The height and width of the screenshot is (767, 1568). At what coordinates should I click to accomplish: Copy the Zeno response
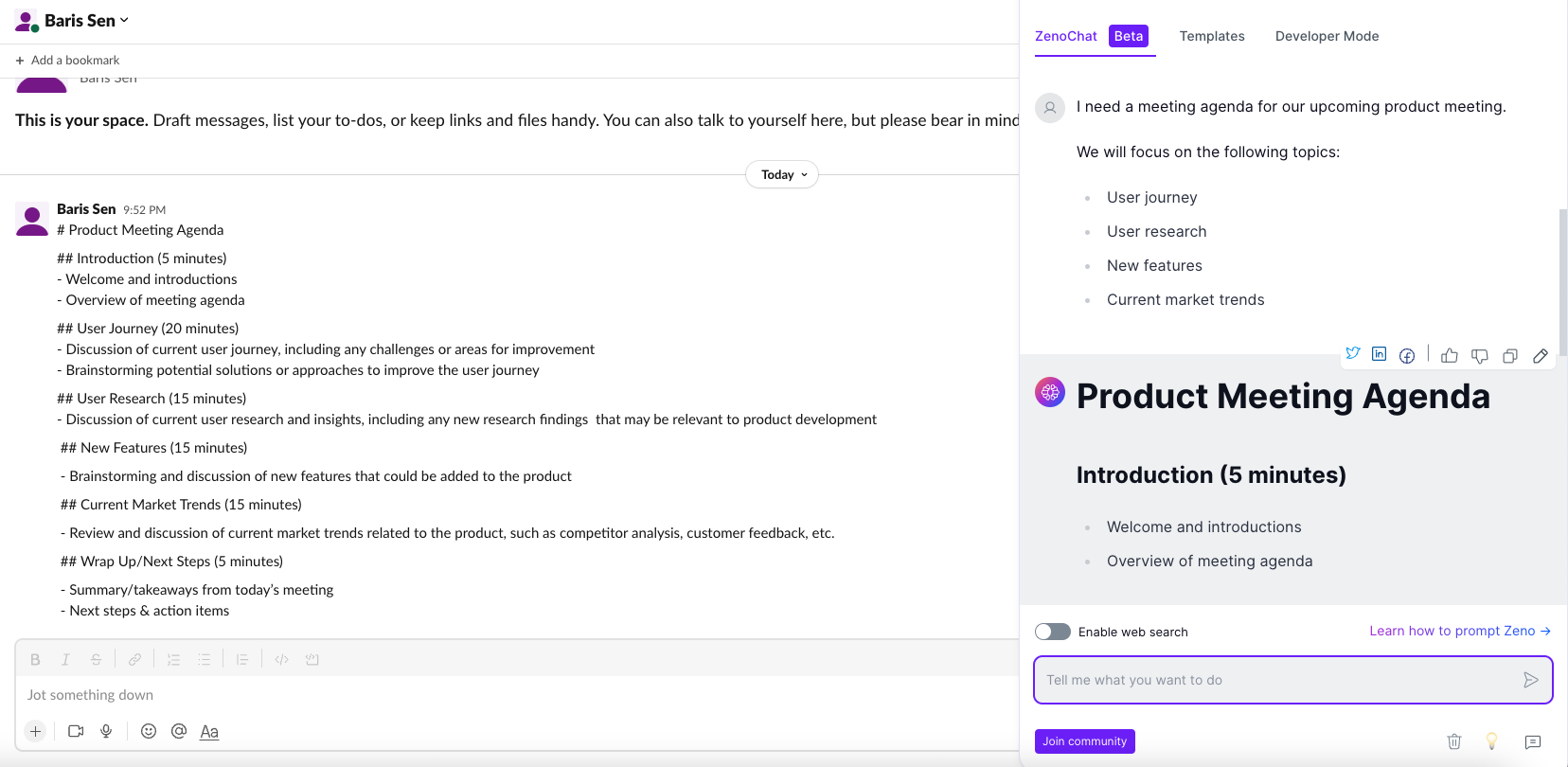[1510, 356]
